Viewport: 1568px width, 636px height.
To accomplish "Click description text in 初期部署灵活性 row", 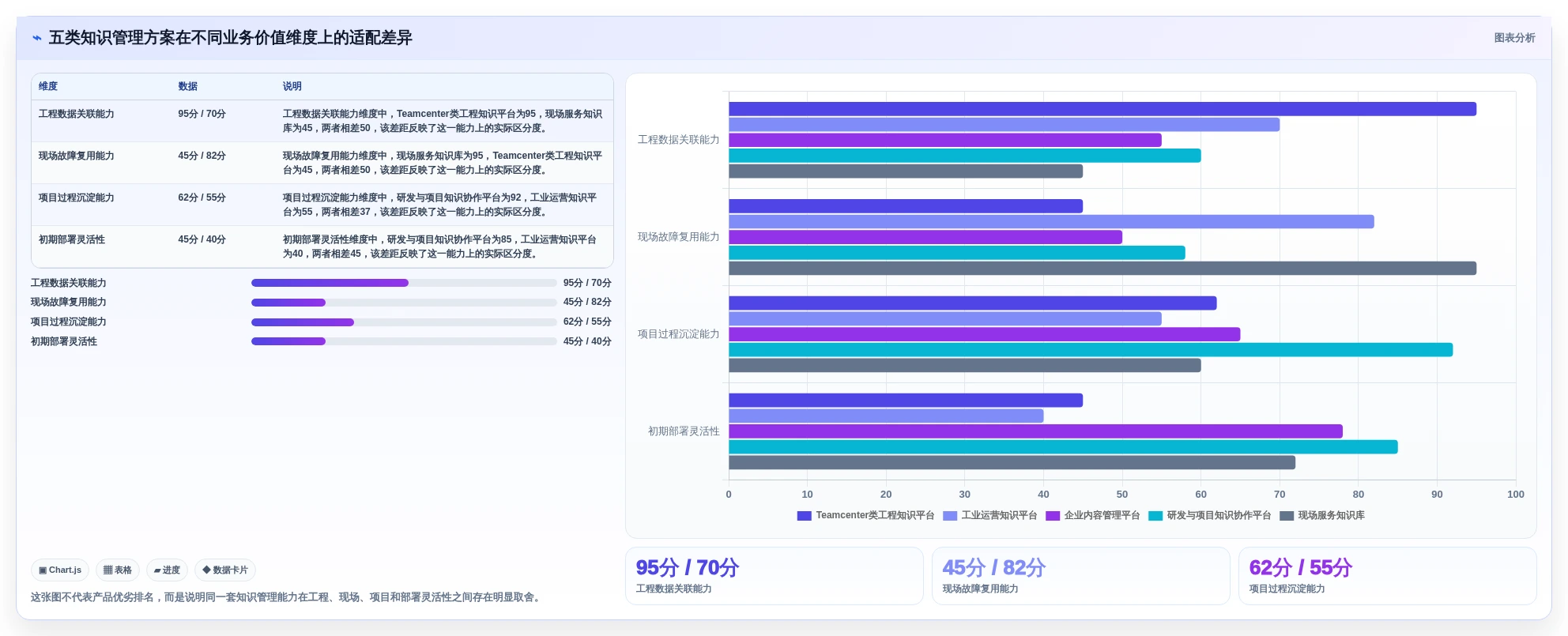I will pos(439,246).
